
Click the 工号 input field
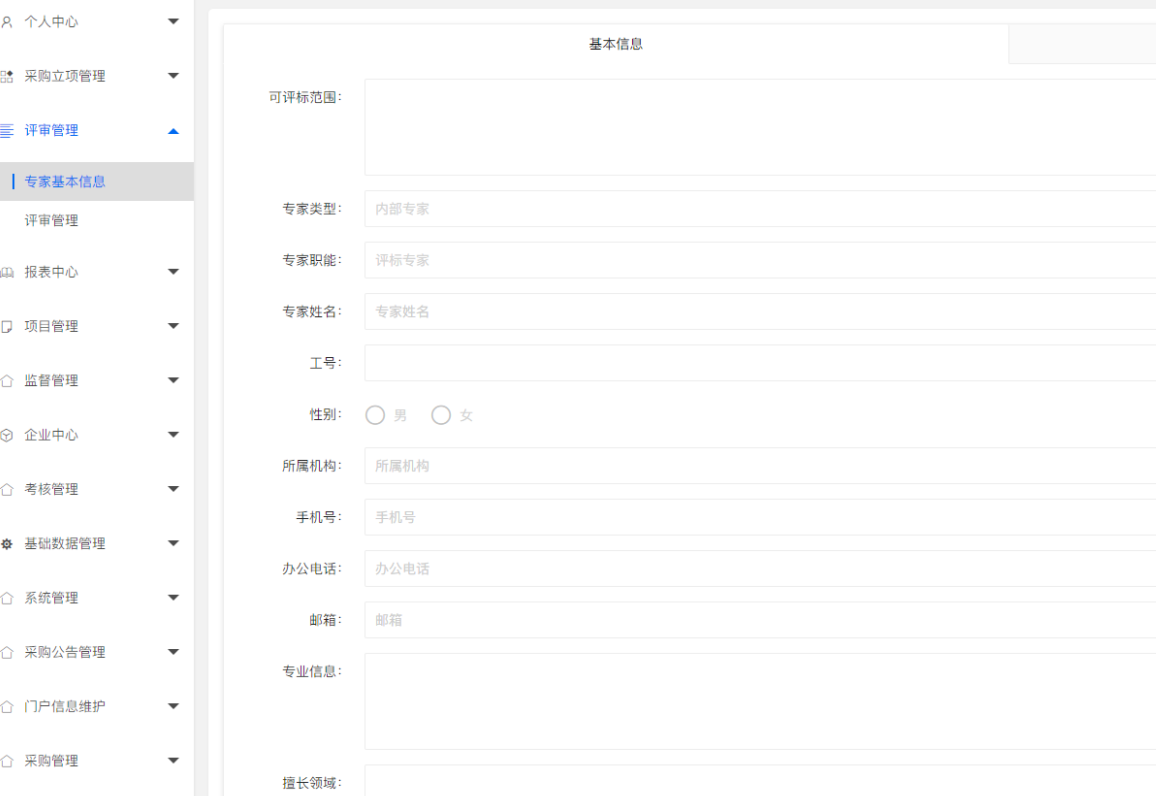pyautogui.click(x=760, y=363)
